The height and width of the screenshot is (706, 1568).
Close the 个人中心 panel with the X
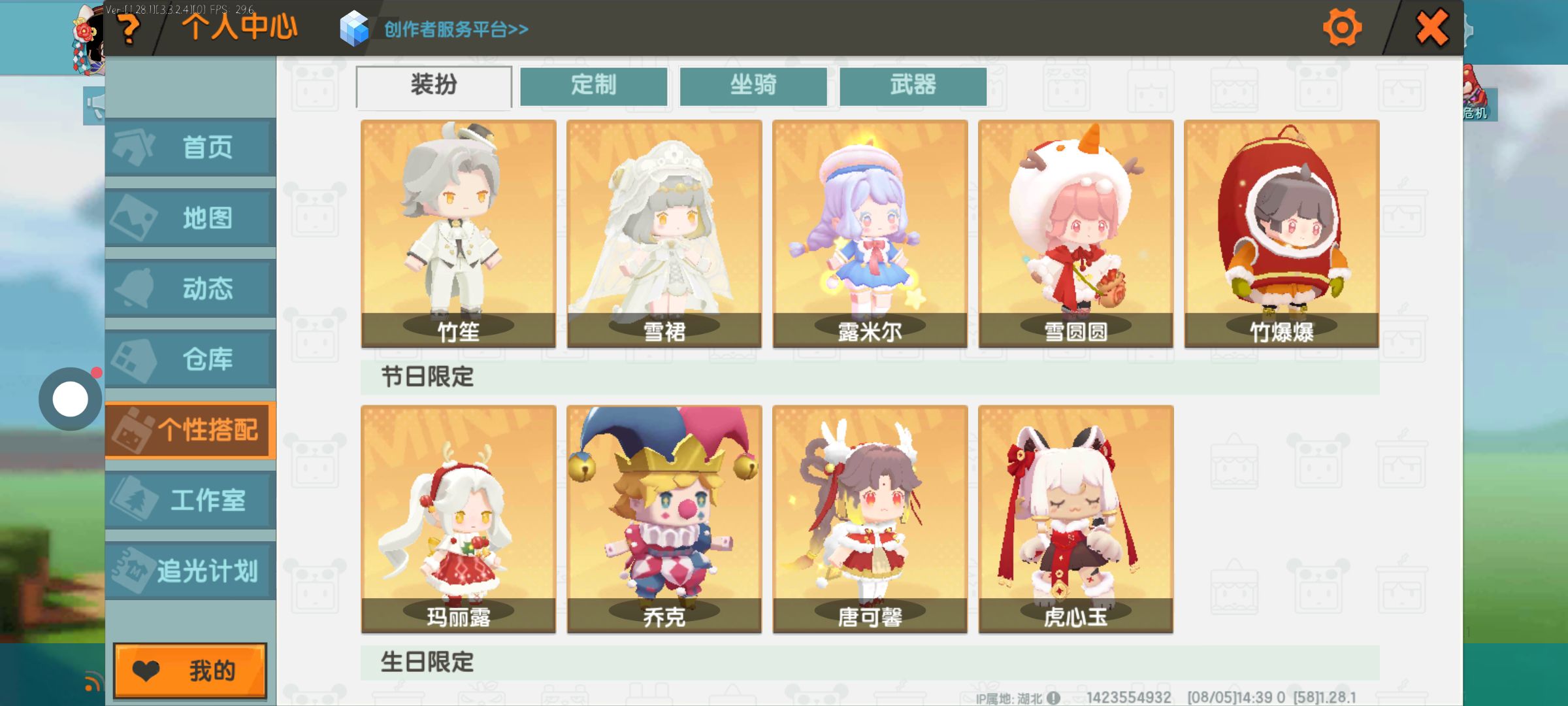tap(1431, 28)
